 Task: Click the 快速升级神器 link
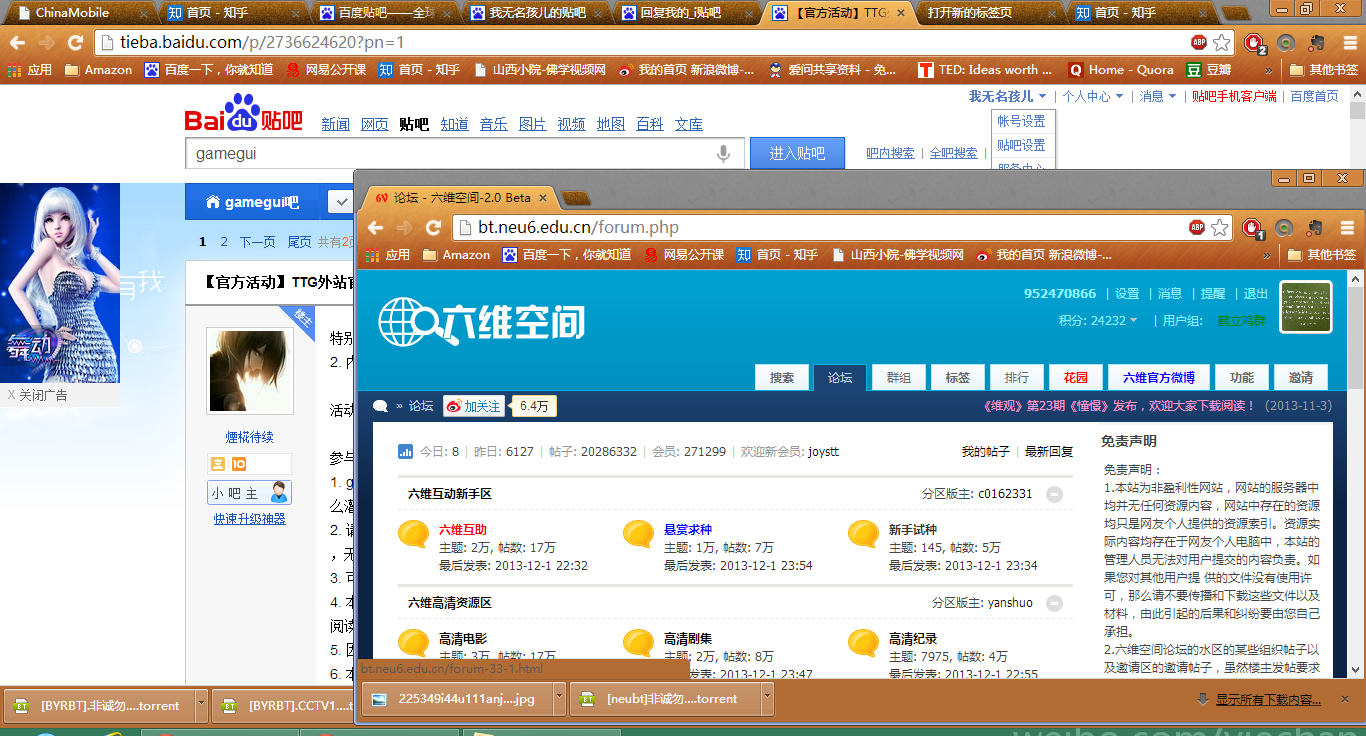(249, 519)
